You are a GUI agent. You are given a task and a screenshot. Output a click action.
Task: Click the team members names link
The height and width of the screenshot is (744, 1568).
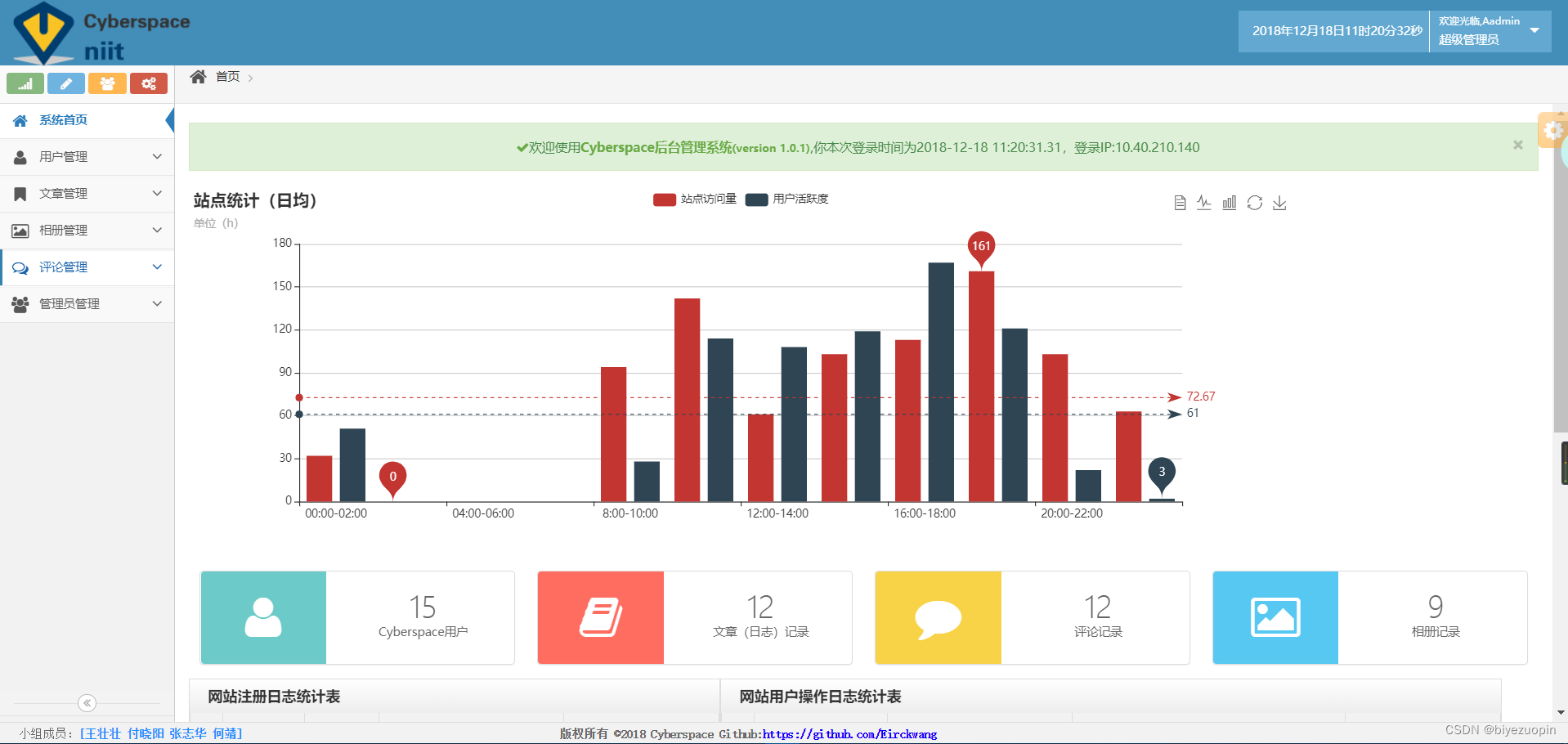pyautogui.click(x=161, y=733)
